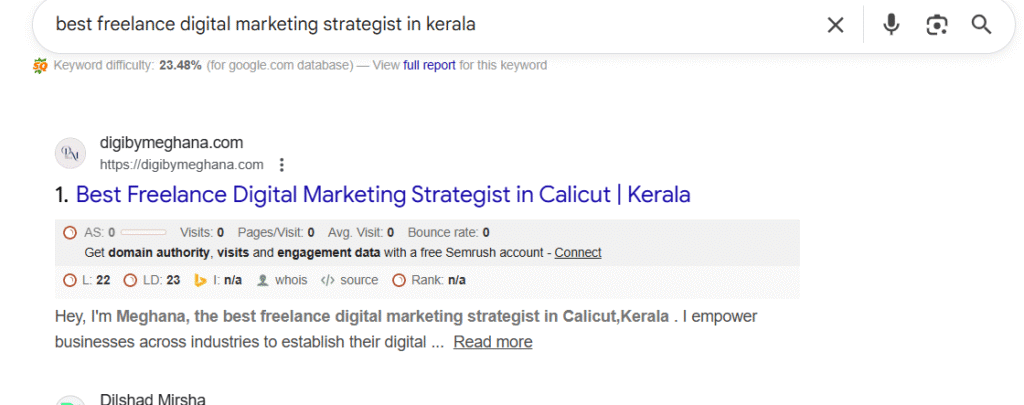Click the digibymeghana.com site favicon
The width and height of the screenshot is (1024, 405).
click(x=70, y=153)
